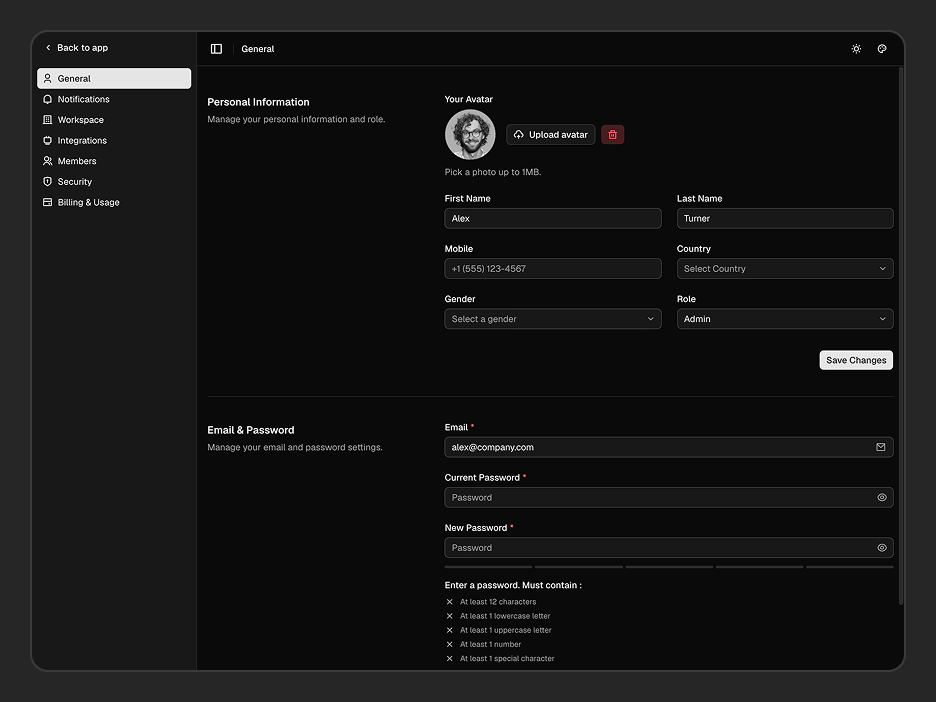Focus the Email field alex@company.com
Viewport: 936px width, 702px height.
[669, 447]
